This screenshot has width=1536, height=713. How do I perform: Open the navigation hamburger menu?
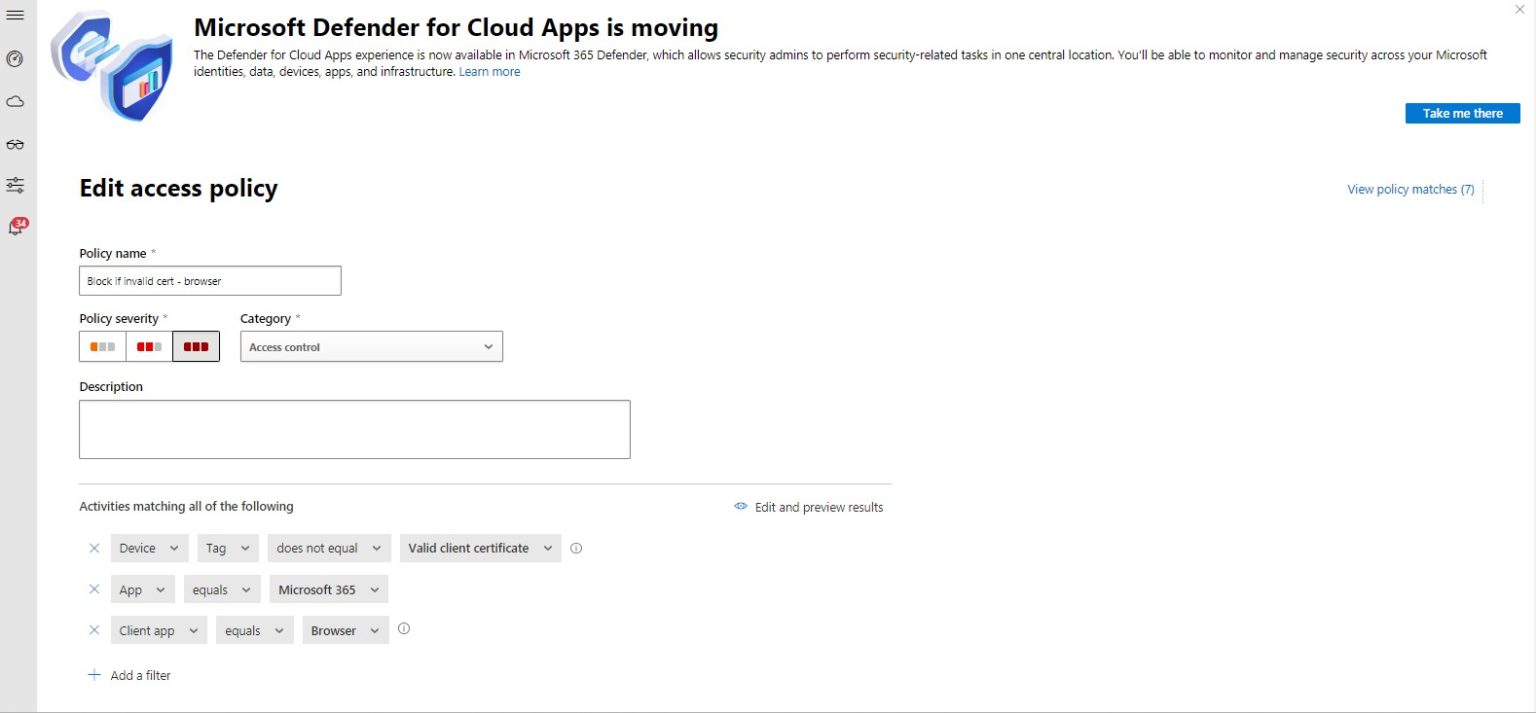click(x=14, y=14)
